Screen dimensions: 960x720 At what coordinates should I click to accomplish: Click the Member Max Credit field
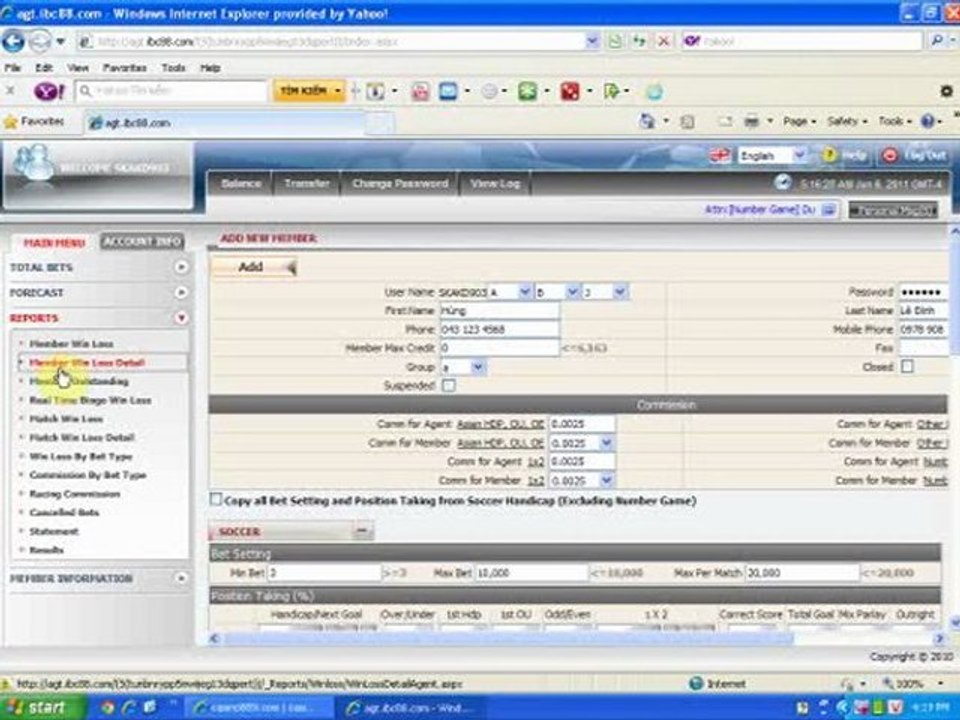click(499, 348)
